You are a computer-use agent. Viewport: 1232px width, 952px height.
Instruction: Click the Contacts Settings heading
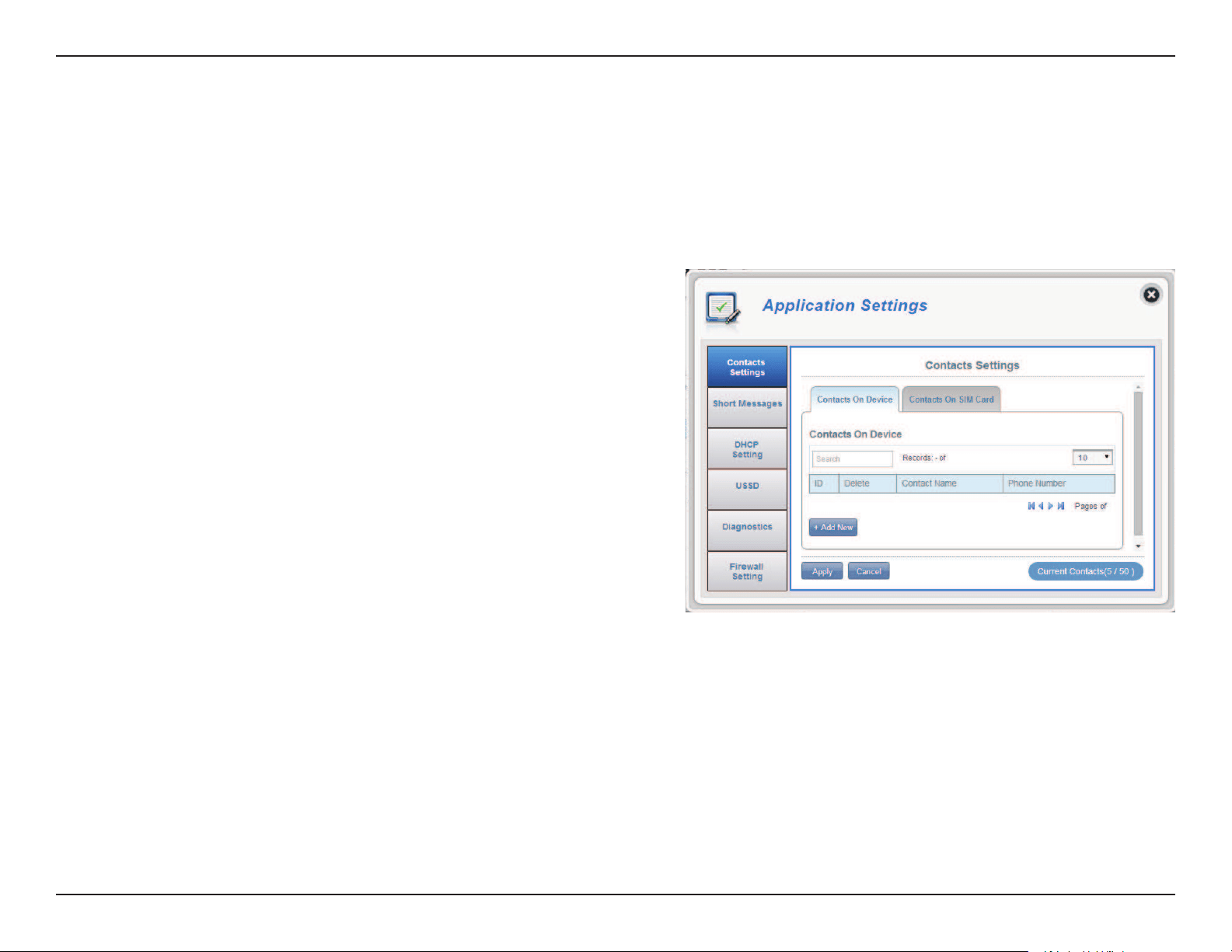coord(972,365)
